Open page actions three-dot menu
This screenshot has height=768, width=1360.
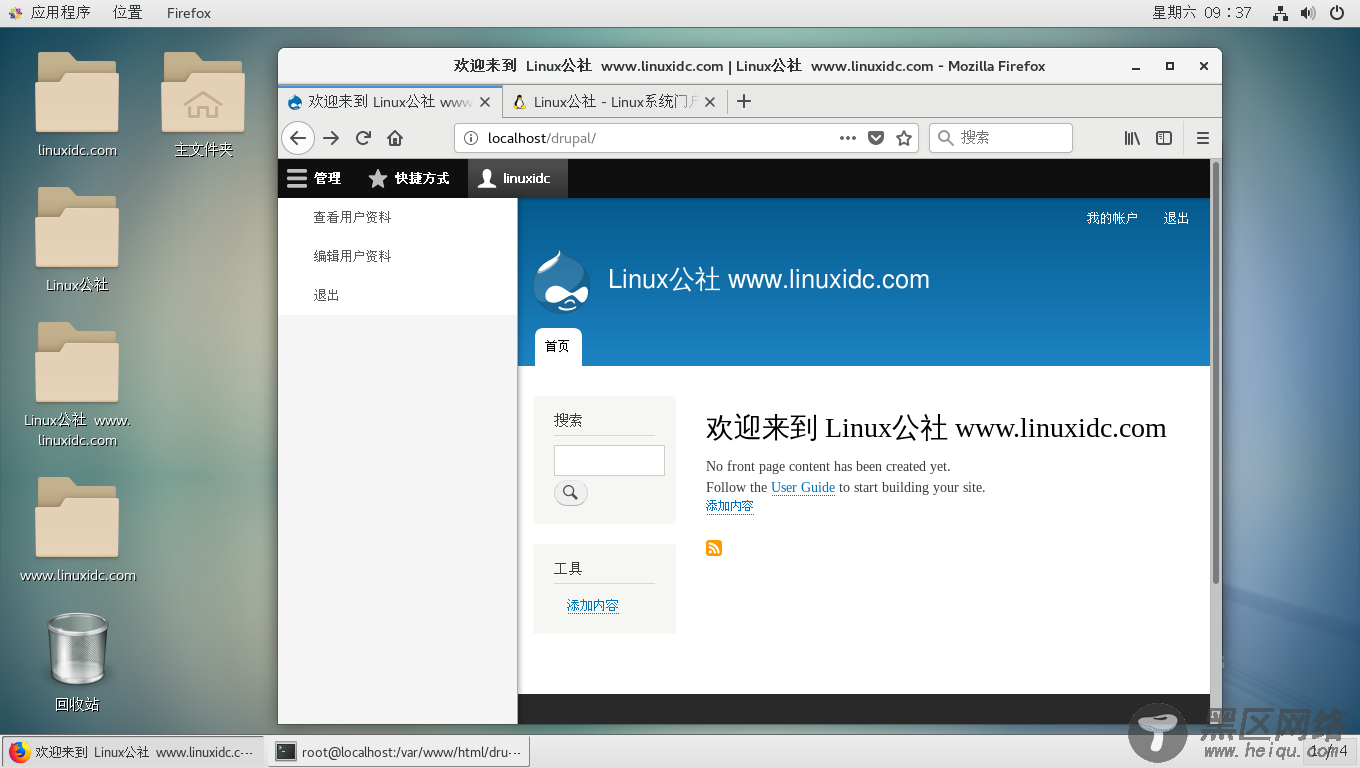[x=847, y=138]
